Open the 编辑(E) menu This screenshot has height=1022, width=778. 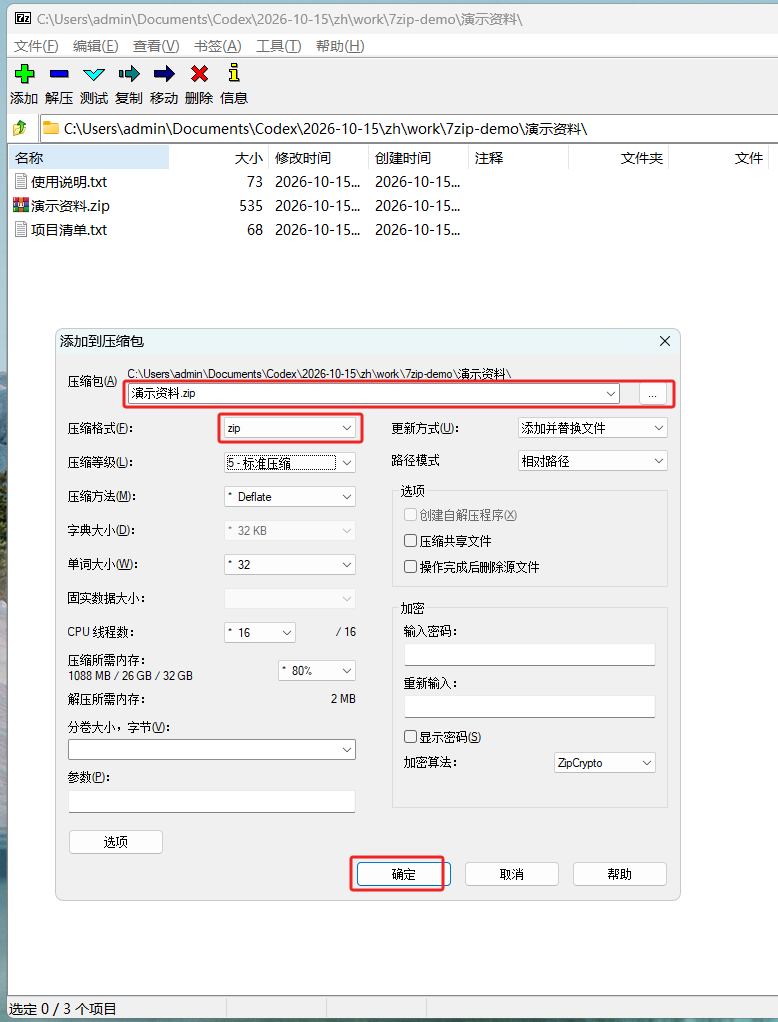pyautogui.click(x=96, y=46)
